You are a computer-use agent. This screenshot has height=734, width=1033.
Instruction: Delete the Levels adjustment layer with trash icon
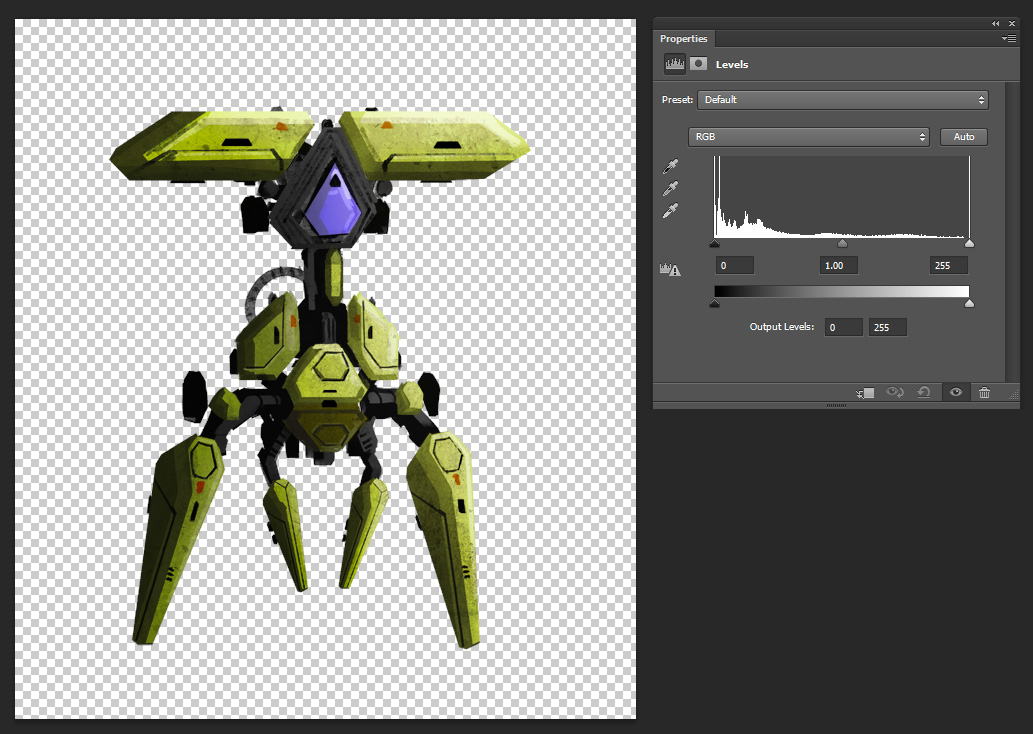point(984,393)
